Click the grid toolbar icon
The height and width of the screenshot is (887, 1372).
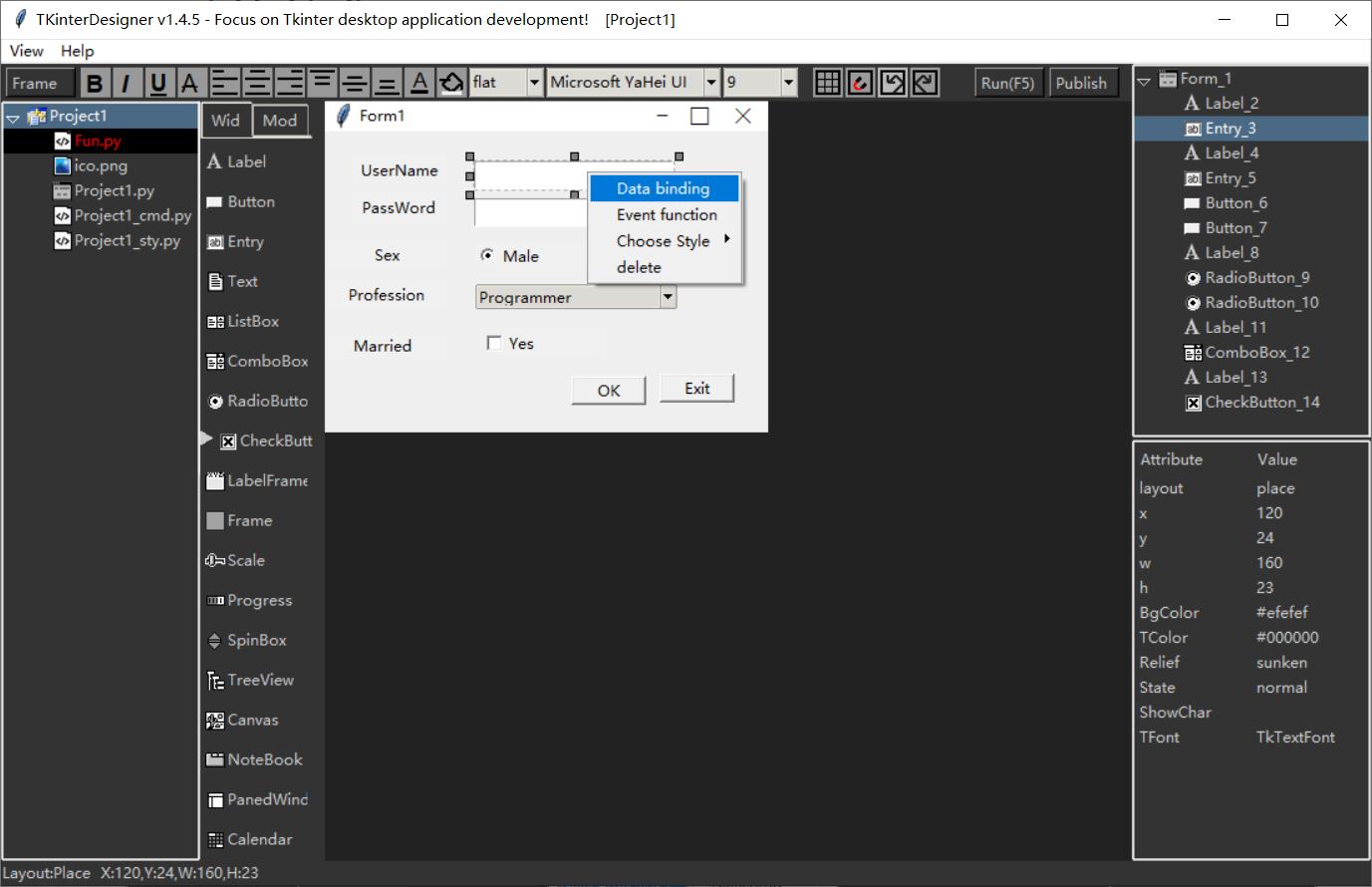pyautogui.click(x=827, y=83)
